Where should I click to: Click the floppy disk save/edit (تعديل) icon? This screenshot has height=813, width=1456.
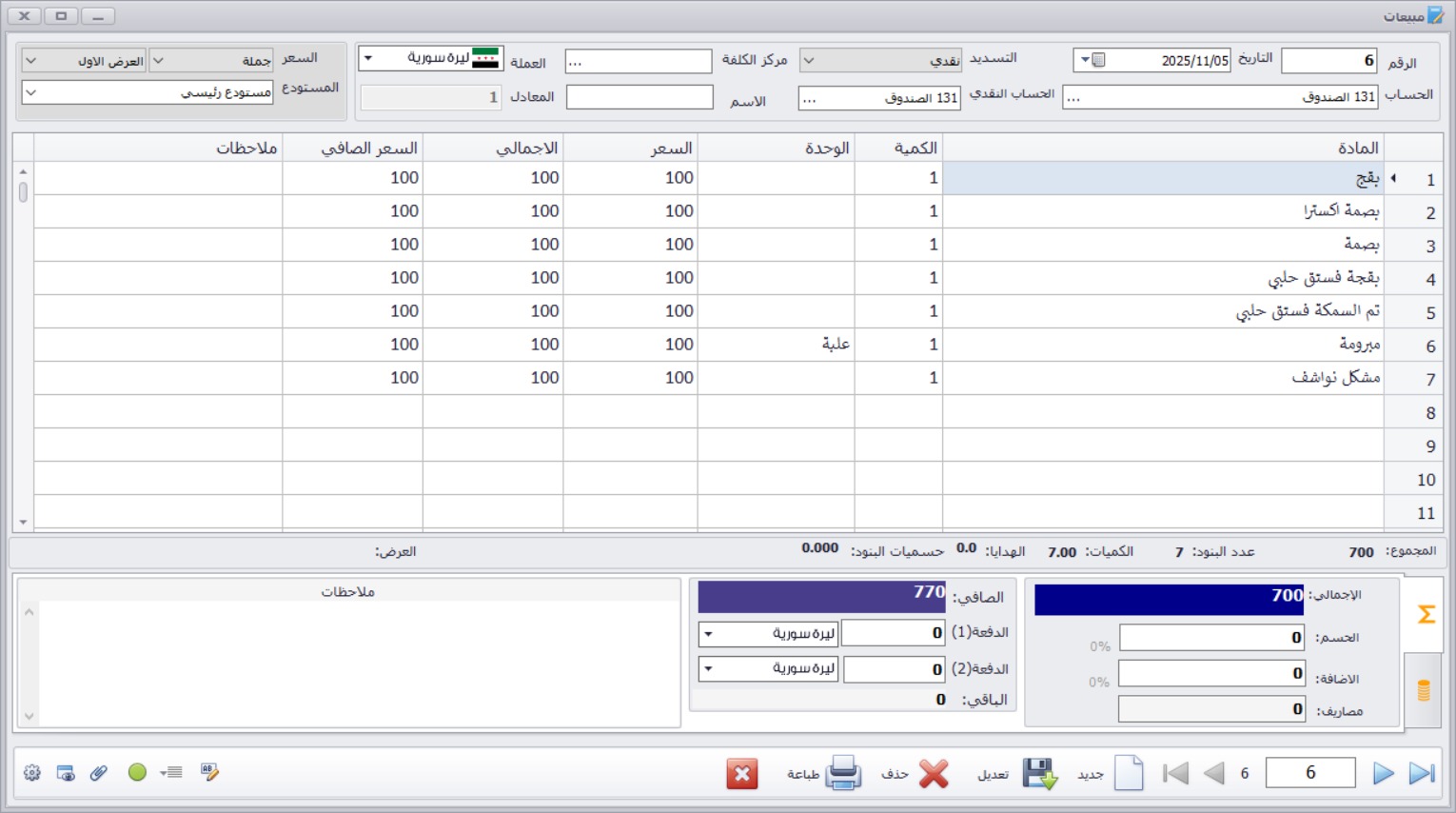tap(1039, 773)
